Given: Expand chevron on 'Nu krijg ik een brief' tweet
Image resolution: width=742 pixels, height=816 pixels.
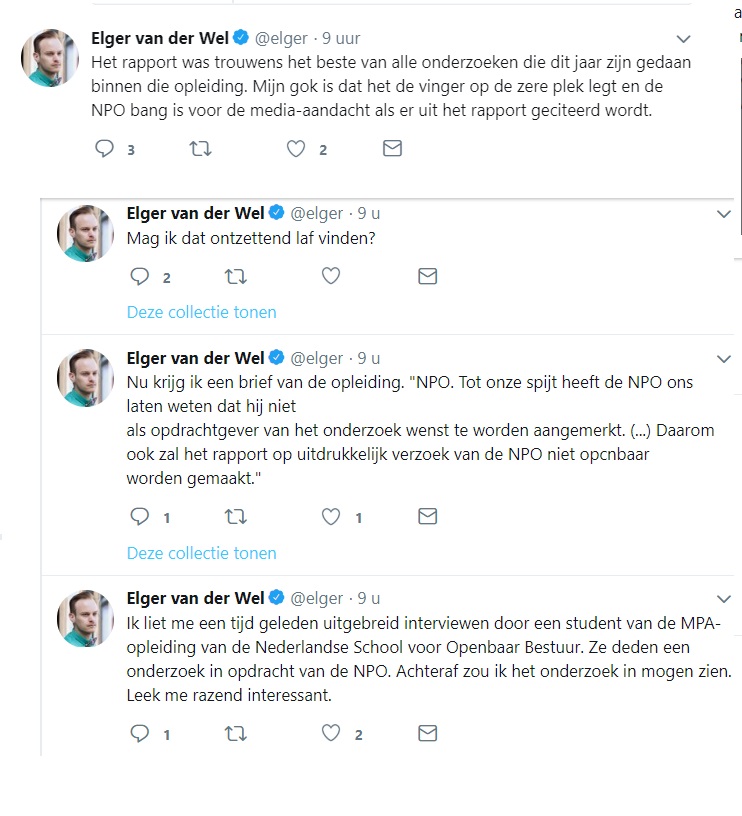Looking at the screenshot, I should [724, 359].
